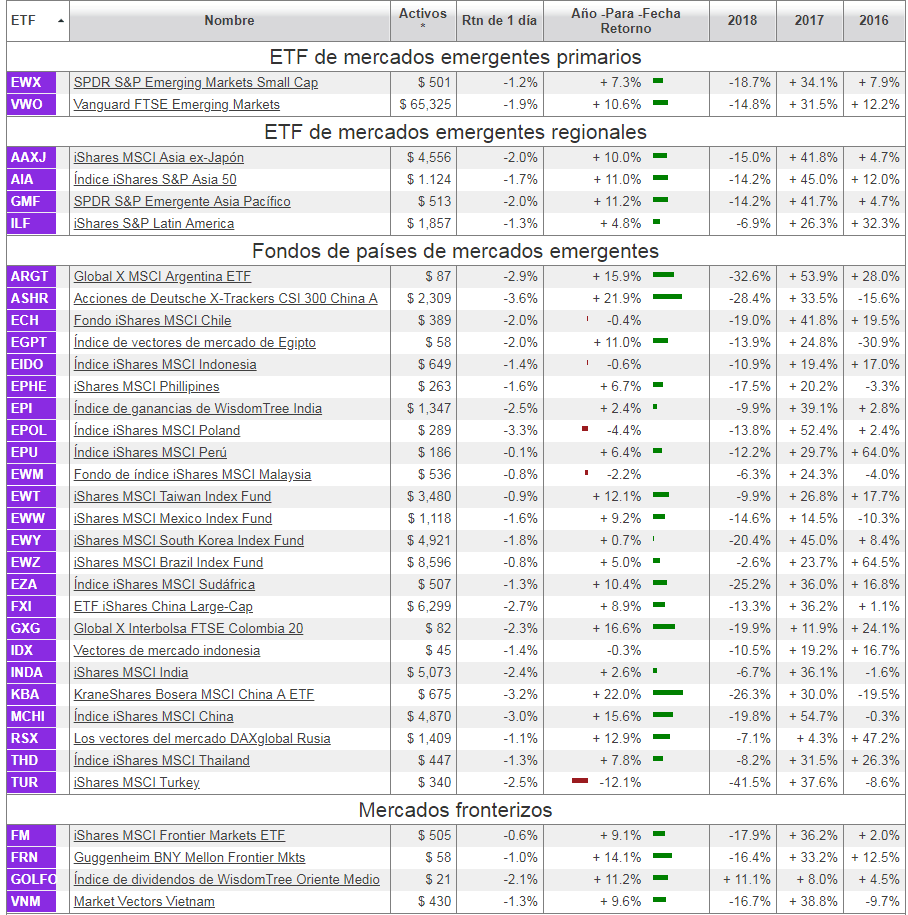Open Vanguard FTSE Emerging Markets link

point(177,105)
